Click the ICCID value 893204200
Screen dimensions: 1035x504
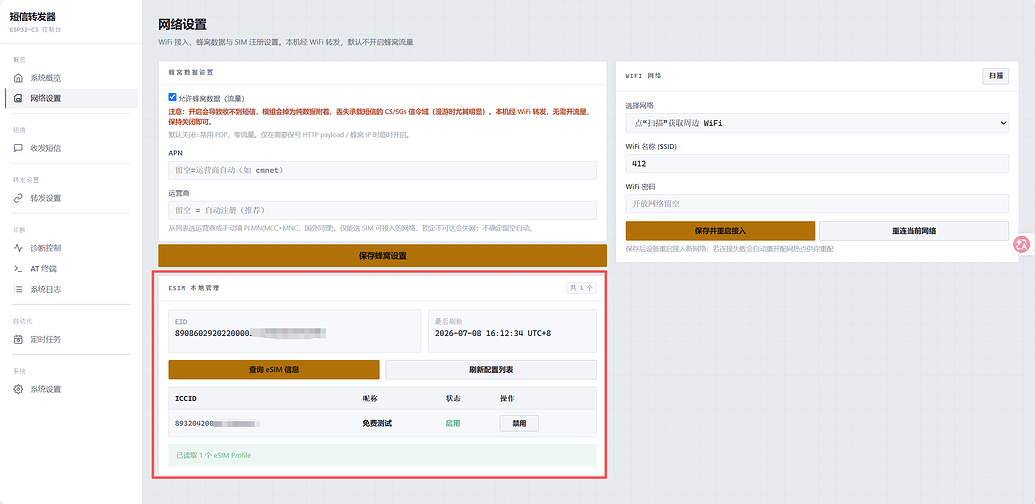click(x=217, y=424)
